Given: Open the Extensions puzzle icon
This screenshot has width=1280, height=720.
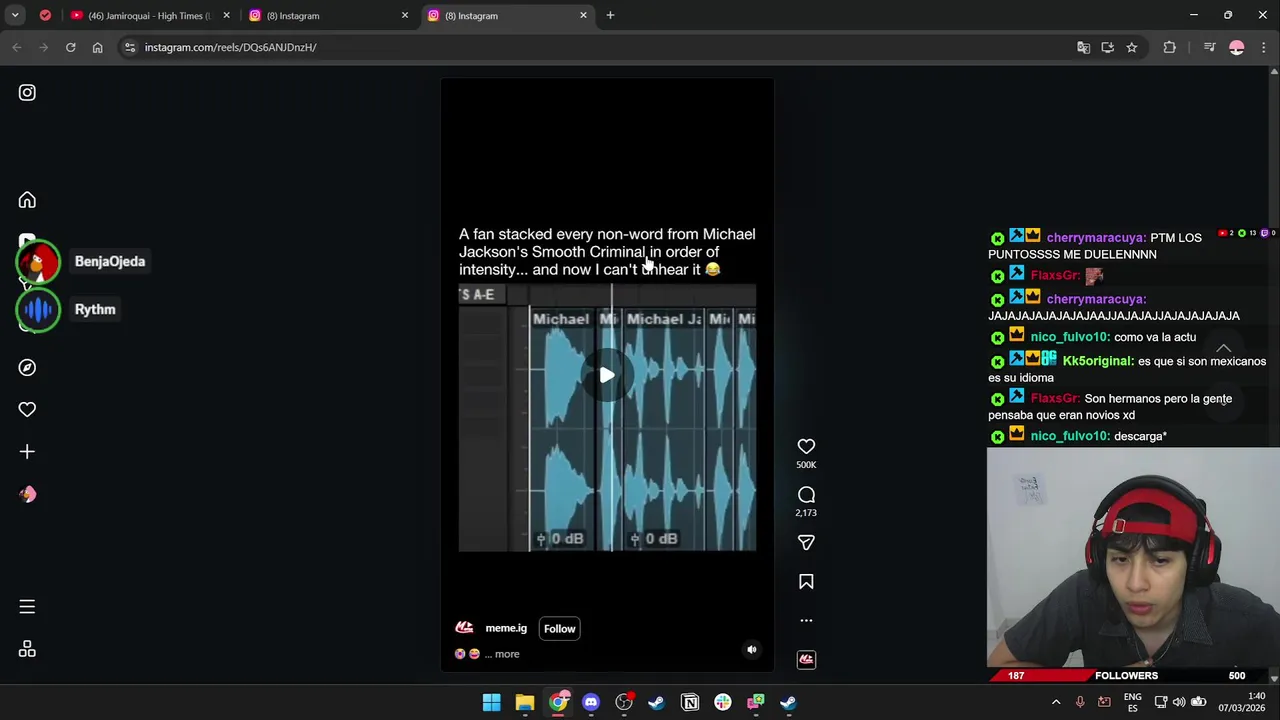Looking at the screenshot, I should (1169, 47).
